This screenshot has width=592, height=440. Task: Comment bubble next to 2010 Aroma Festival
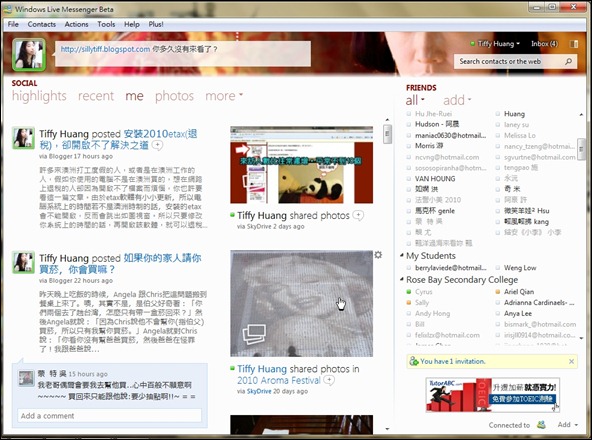pyautogui.click(x=329, y=380)
